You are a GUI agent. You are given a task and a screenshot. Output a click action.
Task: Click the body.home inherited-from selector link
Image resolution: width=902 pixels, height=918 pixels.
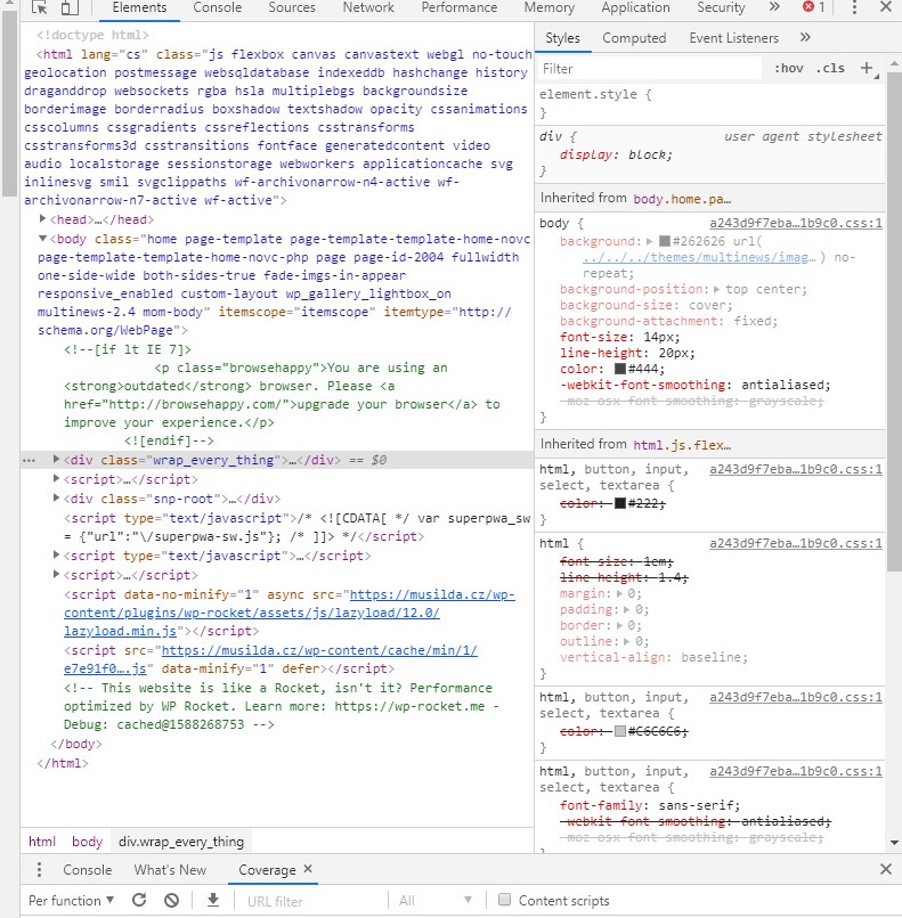[682, 199]
